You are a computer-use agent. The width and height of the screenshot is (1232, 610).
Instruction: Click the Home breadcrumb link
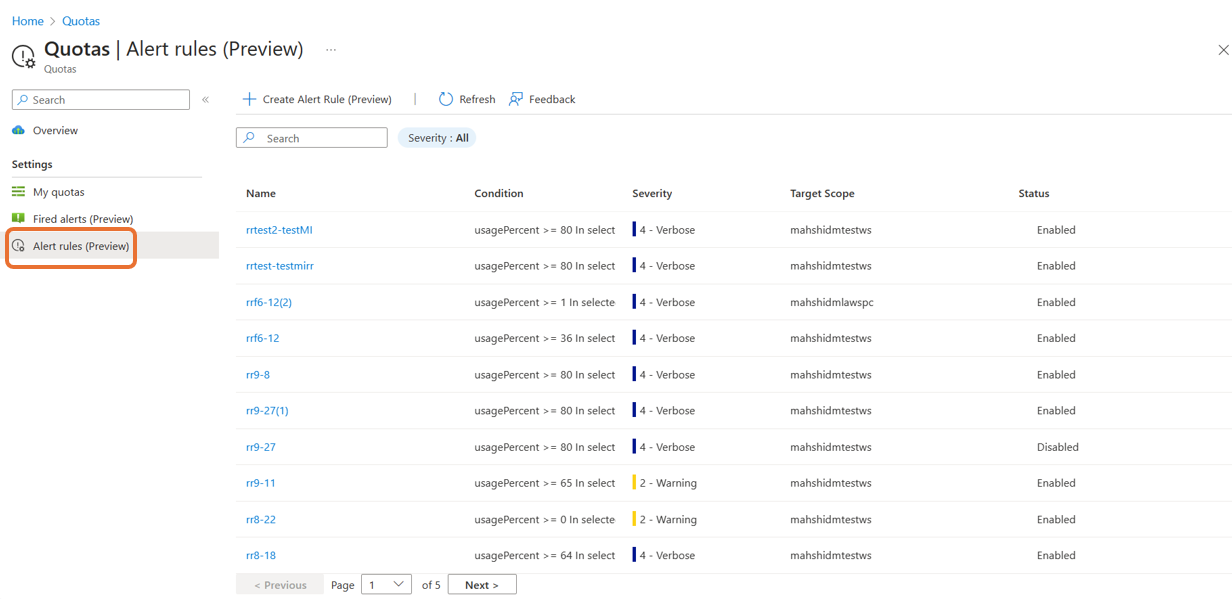coord(27,21)
